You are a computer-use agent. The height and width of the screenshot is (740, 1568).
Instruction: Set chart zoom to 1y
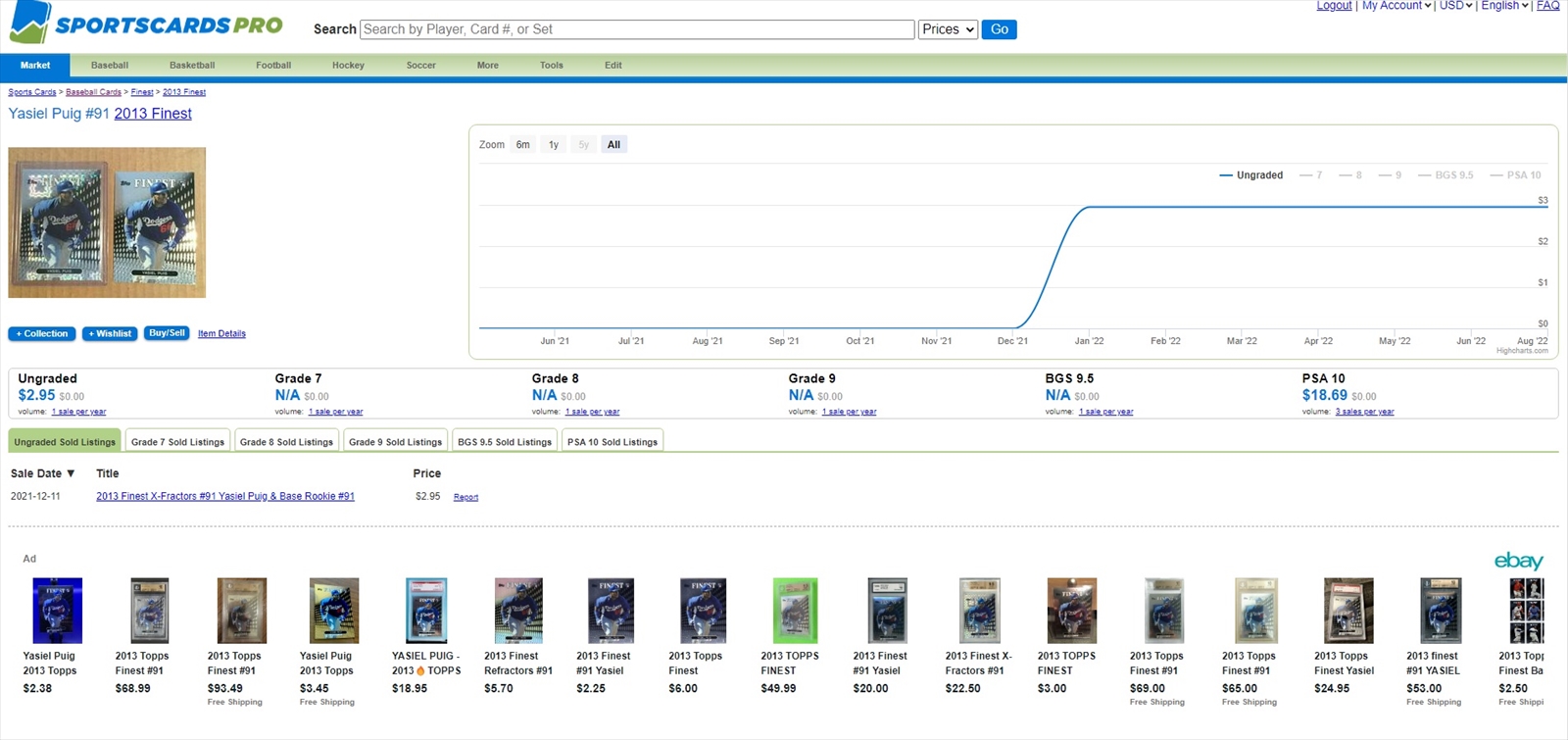point(554,145)
